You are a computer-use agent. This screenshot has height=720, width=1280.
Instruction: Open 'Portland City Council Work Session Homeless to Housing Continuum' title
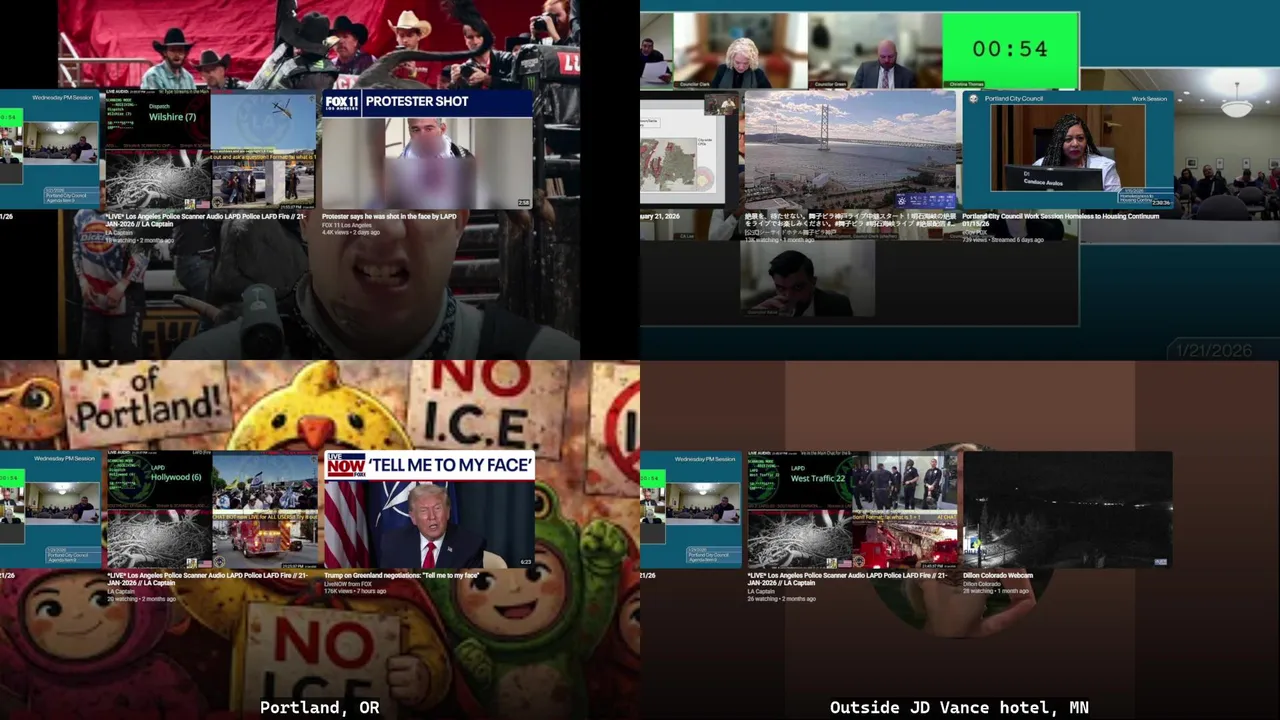(x=1060, y=220)
